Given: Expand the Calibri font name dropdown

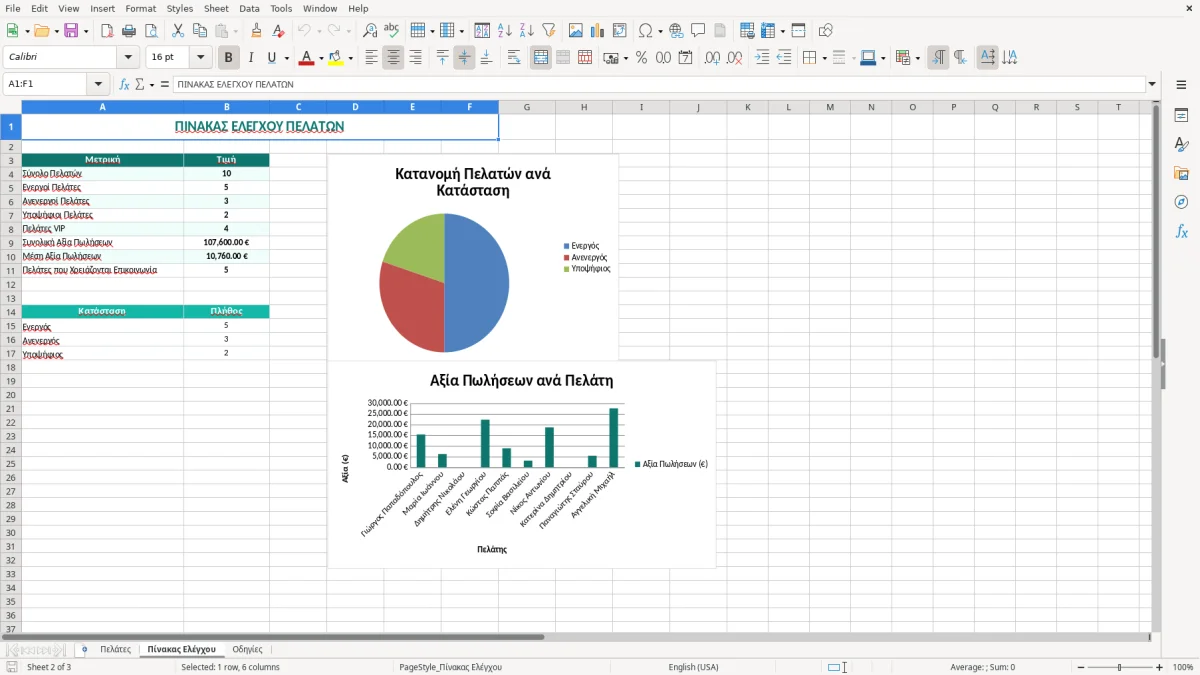Looking at the screenshot, I should 128,58.
